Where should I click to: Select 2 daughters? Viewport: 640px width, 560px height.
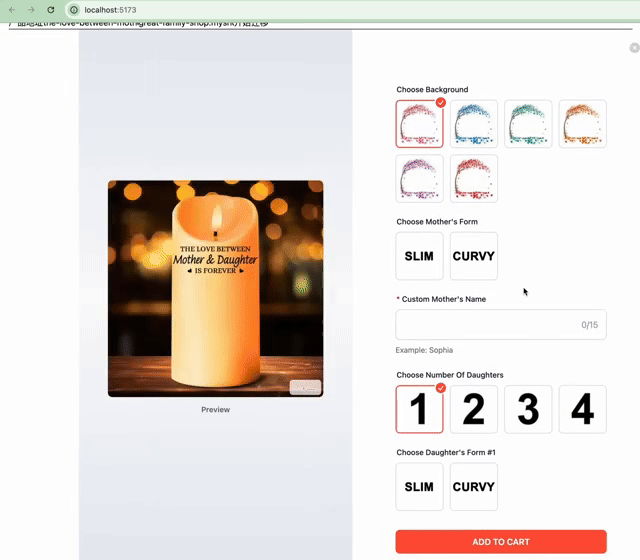473,409
